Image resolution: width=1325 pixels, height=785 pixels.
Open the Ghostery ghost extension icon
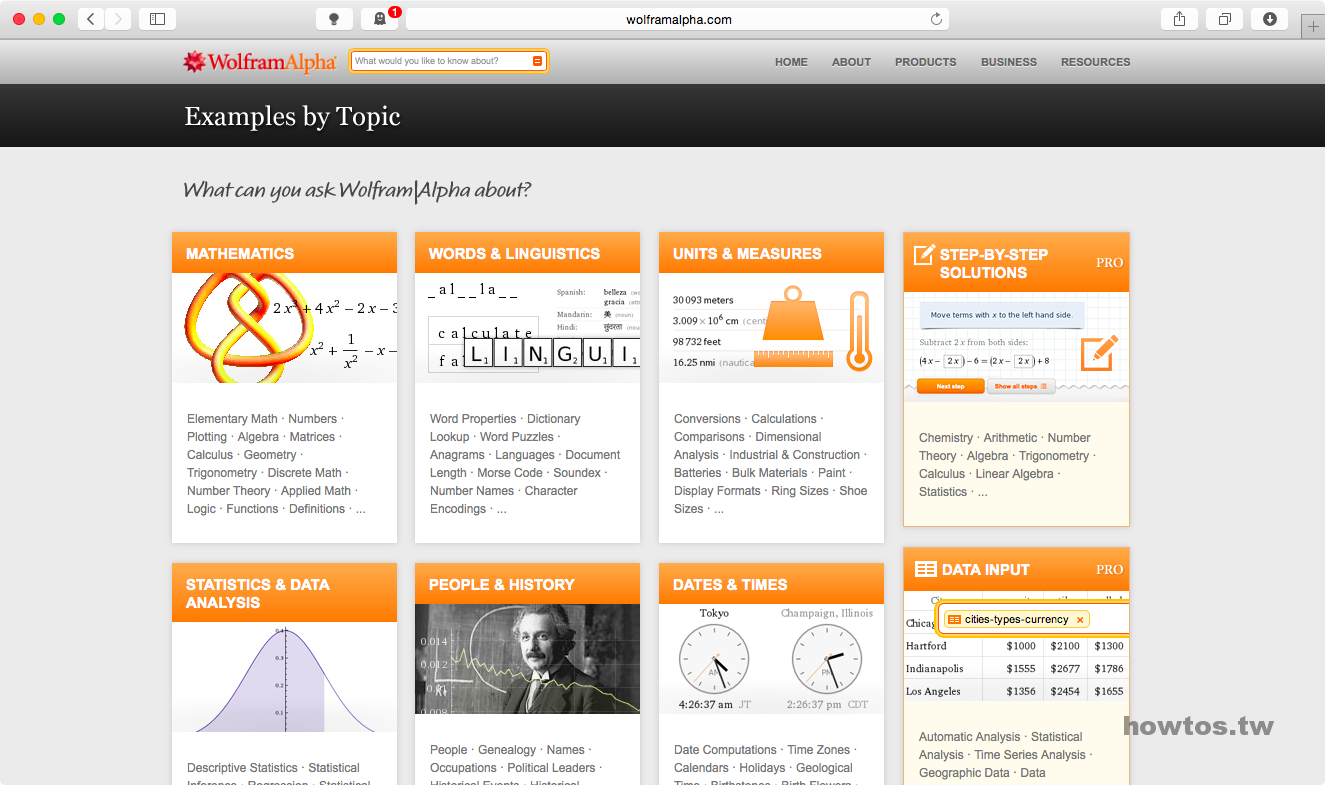pos(379,18)
